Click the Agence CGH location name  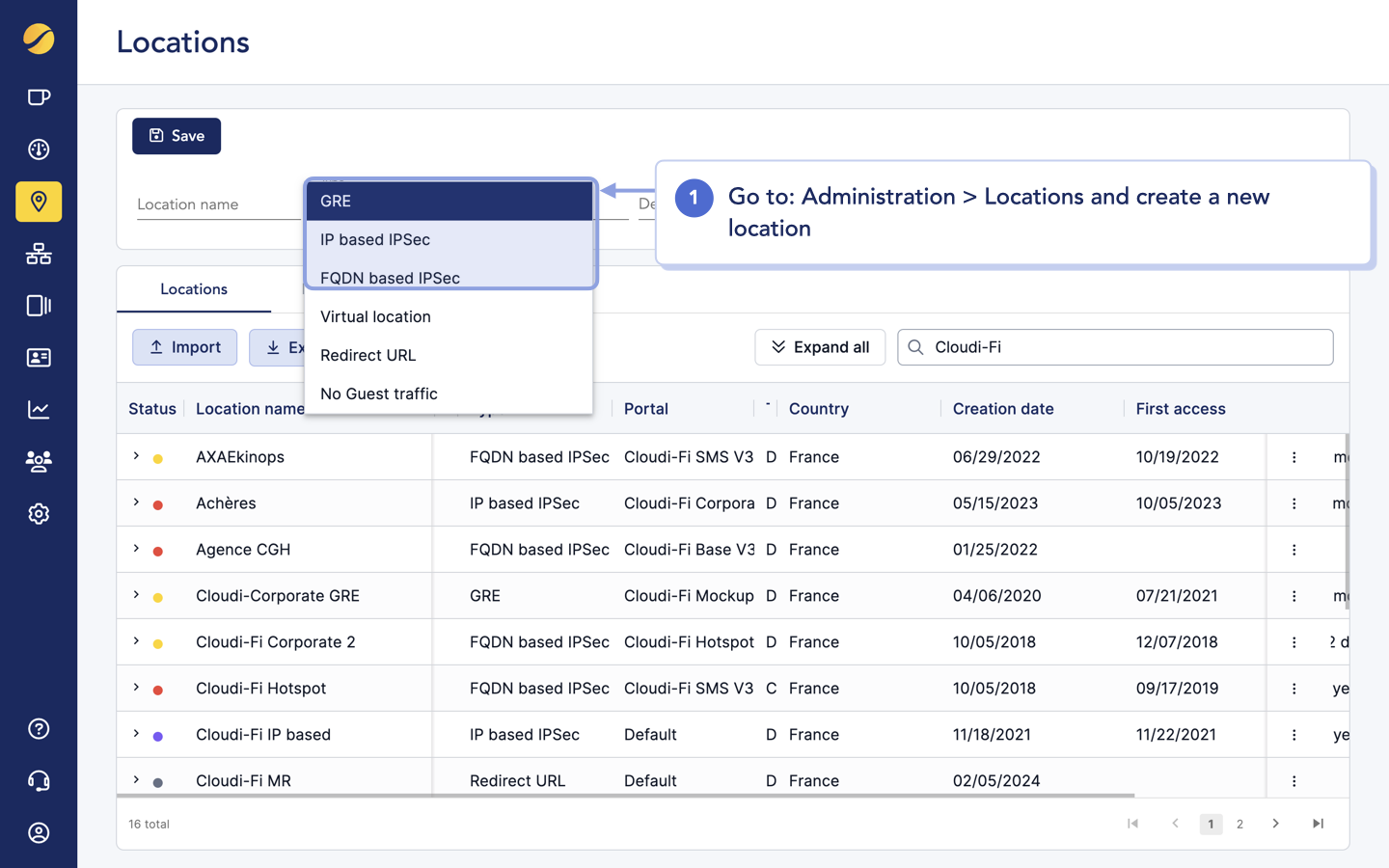[x=243, y=550]
